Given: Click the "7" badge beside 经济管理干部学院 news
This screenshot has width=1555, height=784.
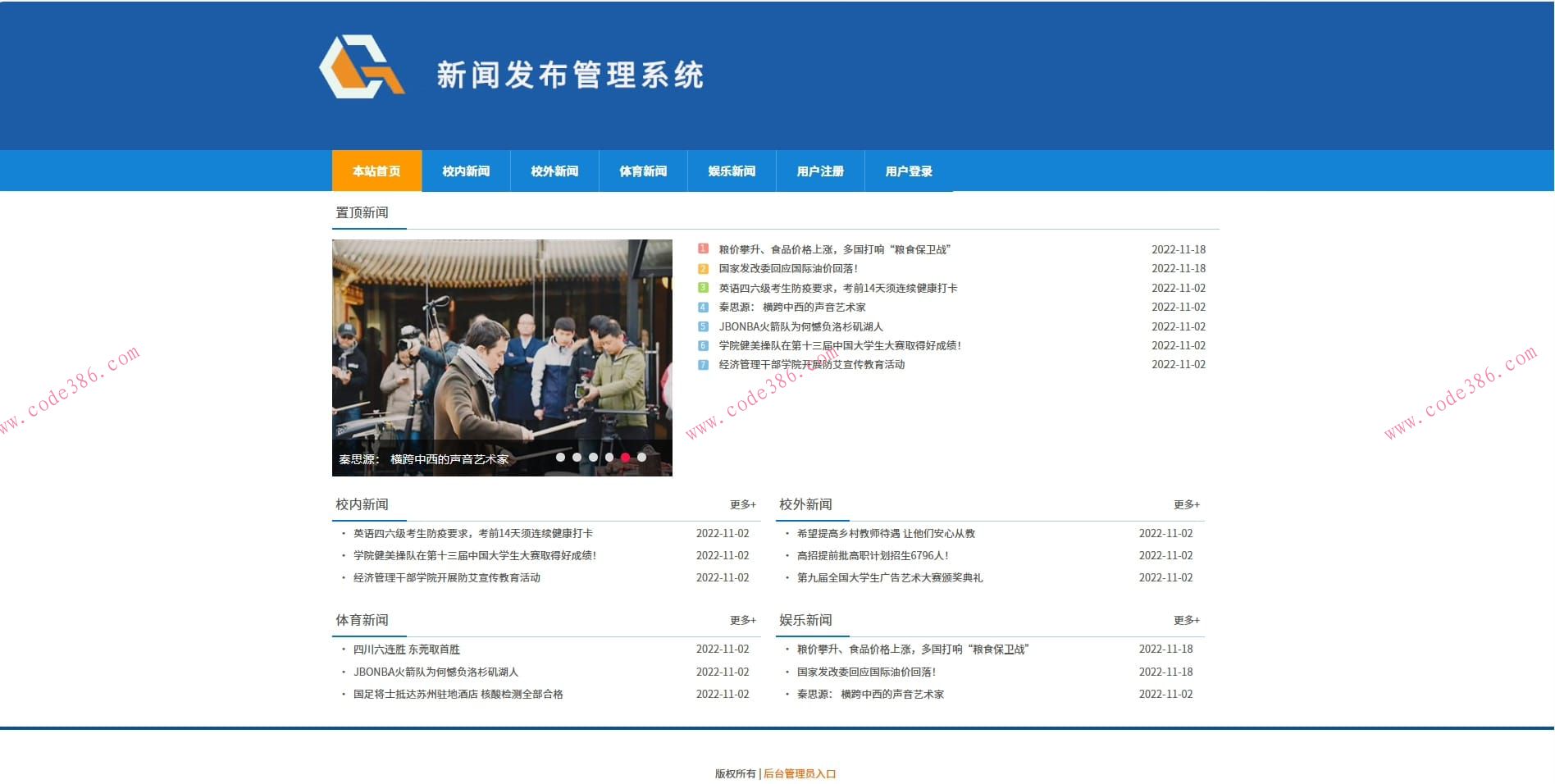Looking at the screenshot, I should (703, 365).
